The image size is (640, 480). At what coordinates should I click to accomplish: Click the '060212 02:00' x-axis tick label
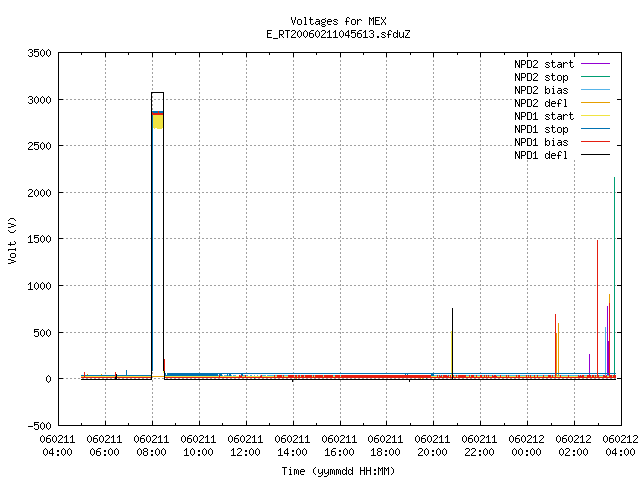pyautogui.click(x=573, y=446)
